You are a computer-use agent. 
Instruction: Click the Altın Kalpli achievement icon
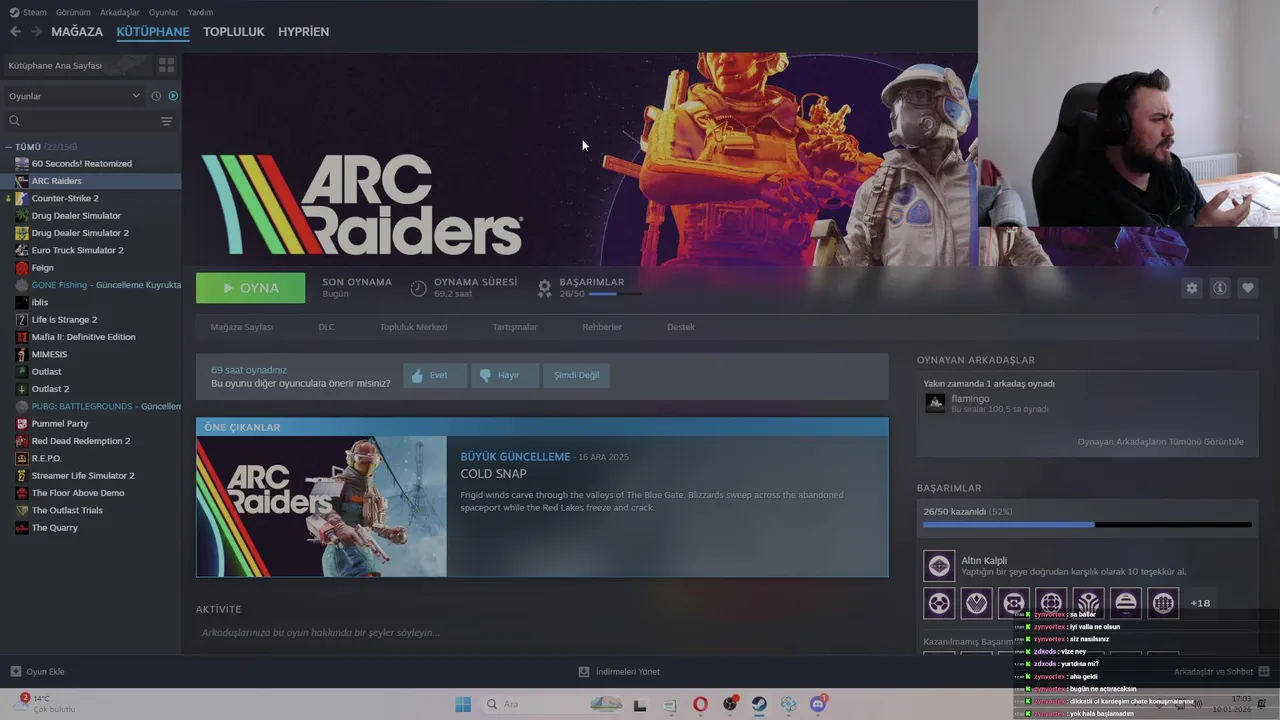[x=939, y=566]
